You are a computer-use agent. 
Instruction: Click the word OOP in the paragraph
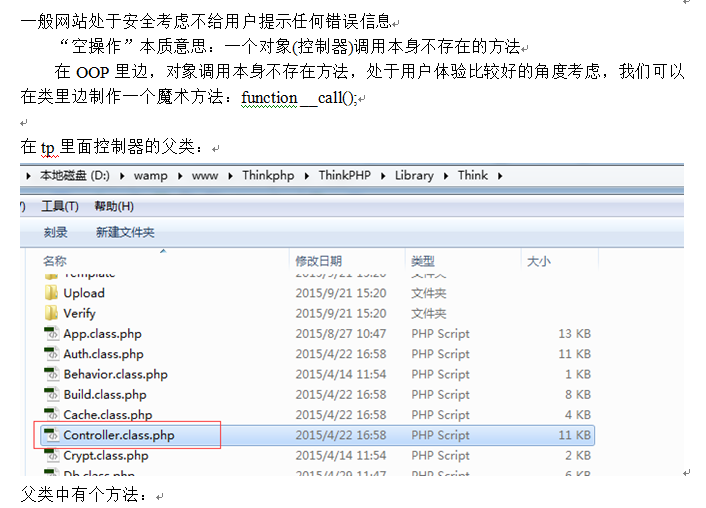[93, 72]
